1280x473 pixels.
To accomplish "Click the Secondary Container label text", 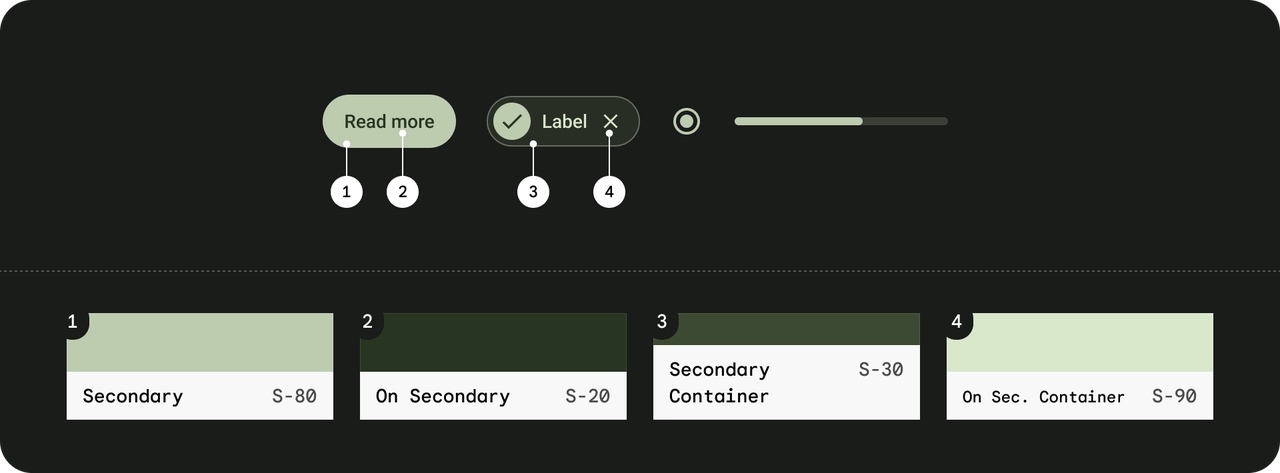I will click(x=719, y=383).
